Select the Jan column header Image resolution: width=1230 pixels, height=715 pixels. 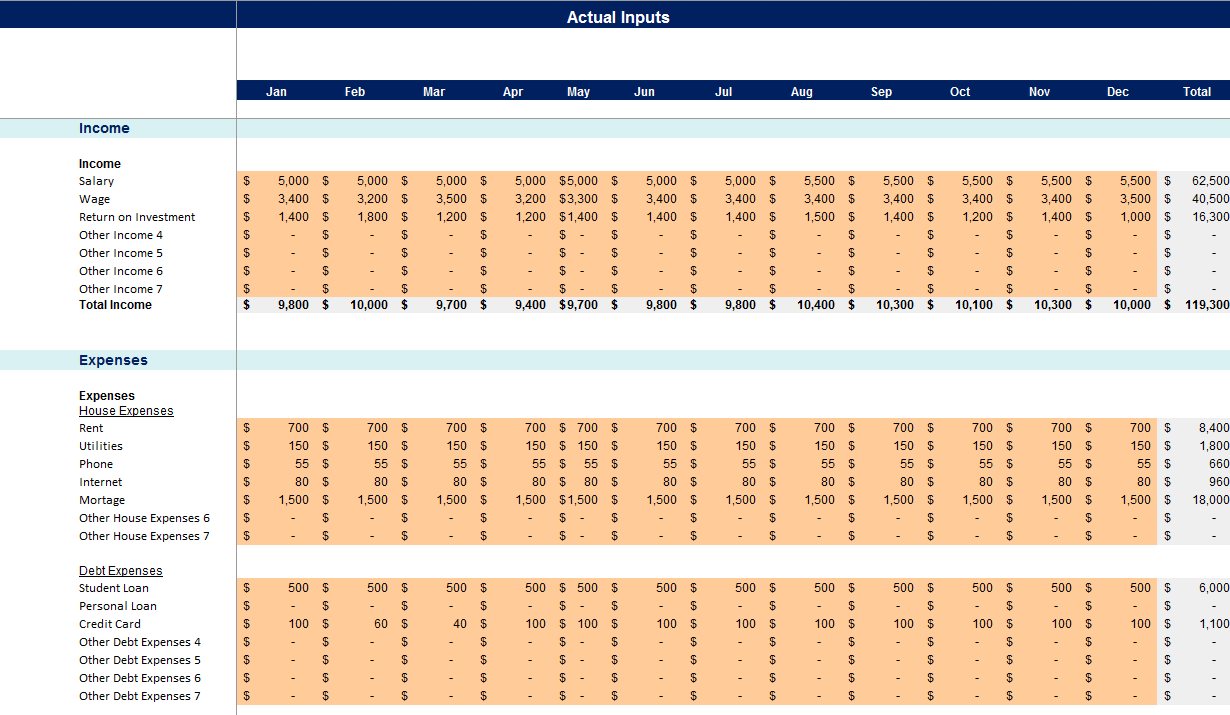(x=276, y=91)
